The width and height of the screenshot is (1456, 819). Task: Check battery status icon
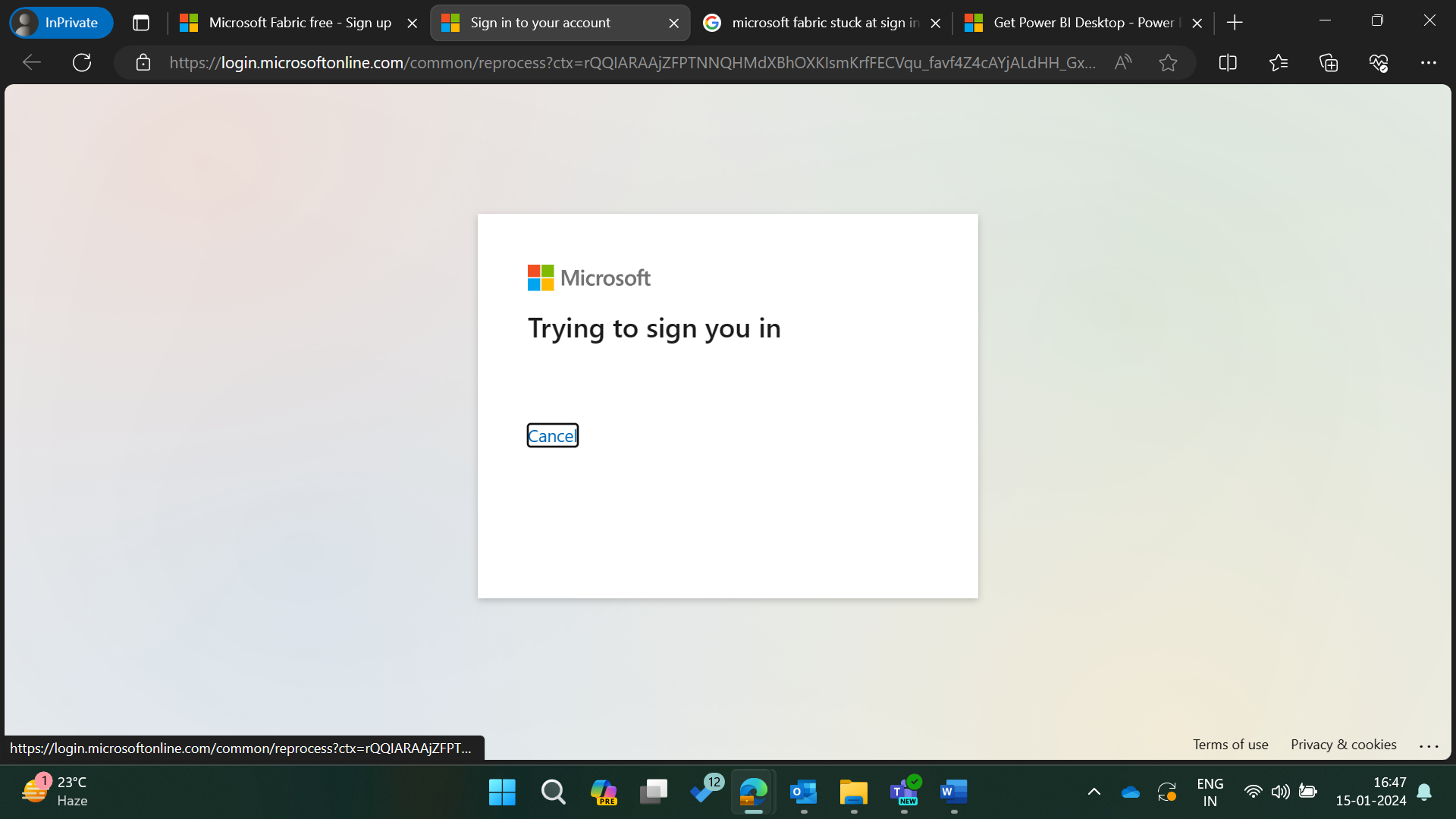(1308, 792)
